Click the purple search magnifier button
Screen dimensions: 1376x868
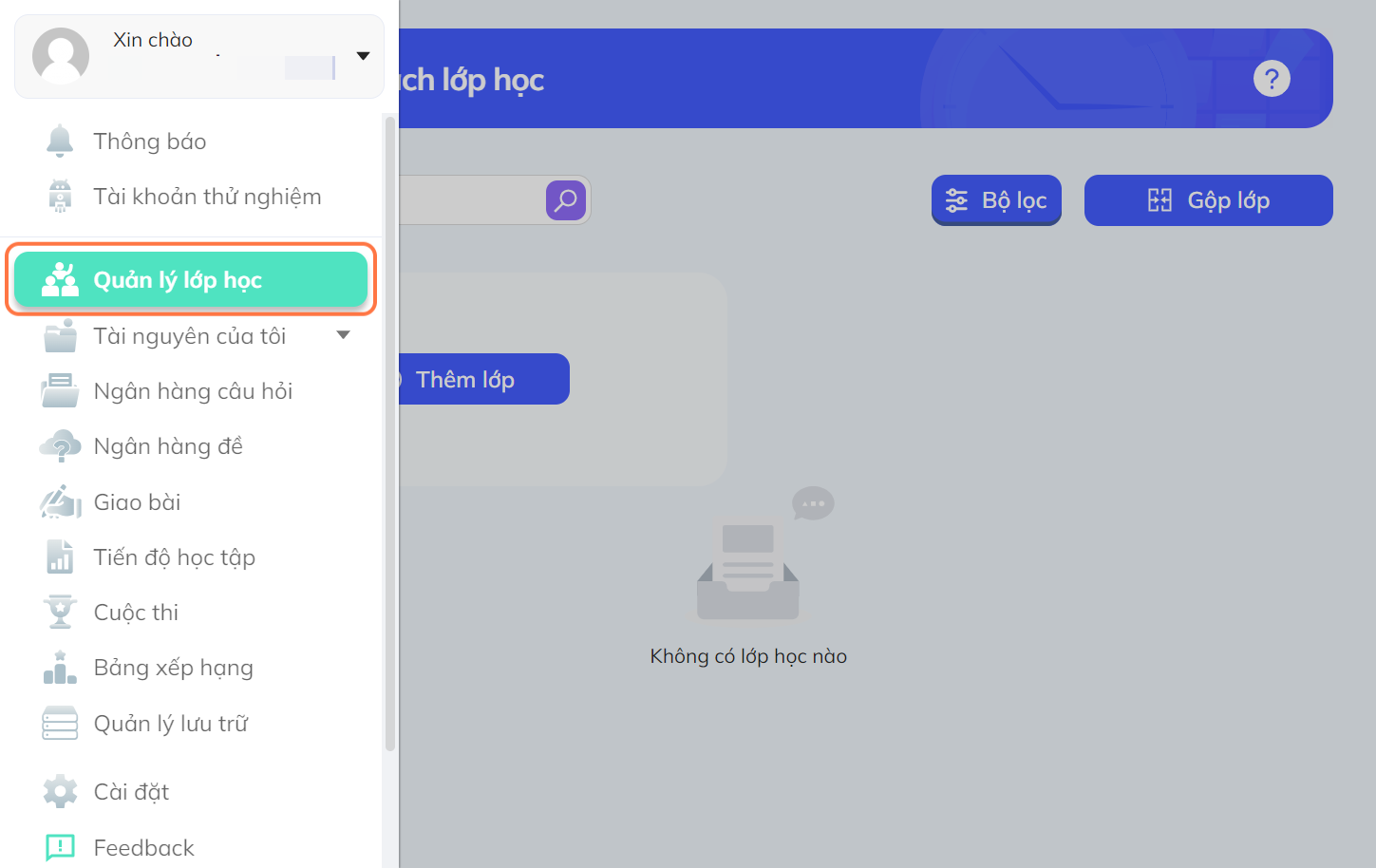pyautogui.click(x=566, y=200)
